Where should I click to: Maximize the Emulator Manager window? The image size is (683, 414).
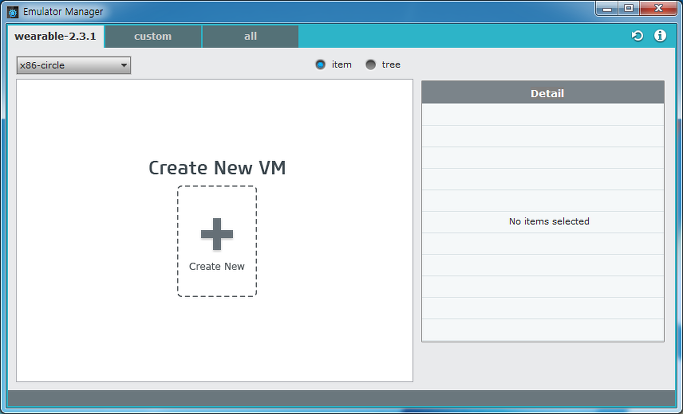[x=629, y=8]
